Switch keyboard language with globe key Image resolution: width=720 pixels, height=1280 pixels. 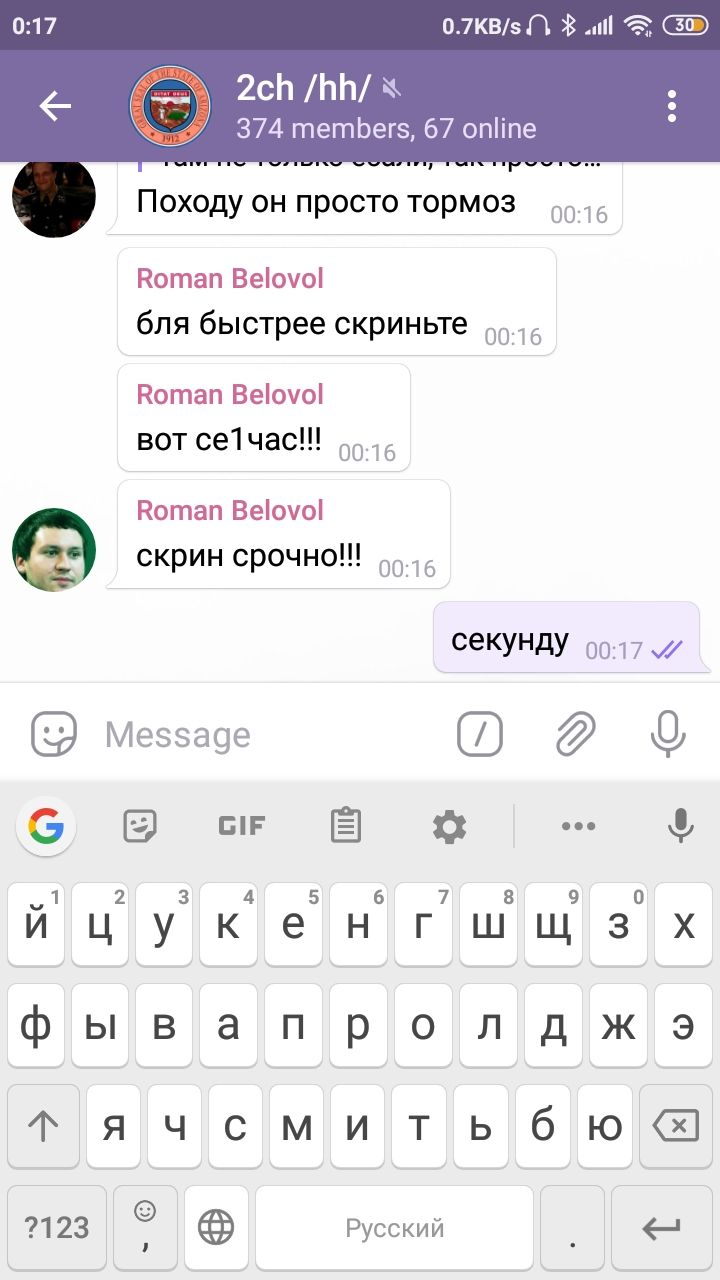(x=216, y=1228)
